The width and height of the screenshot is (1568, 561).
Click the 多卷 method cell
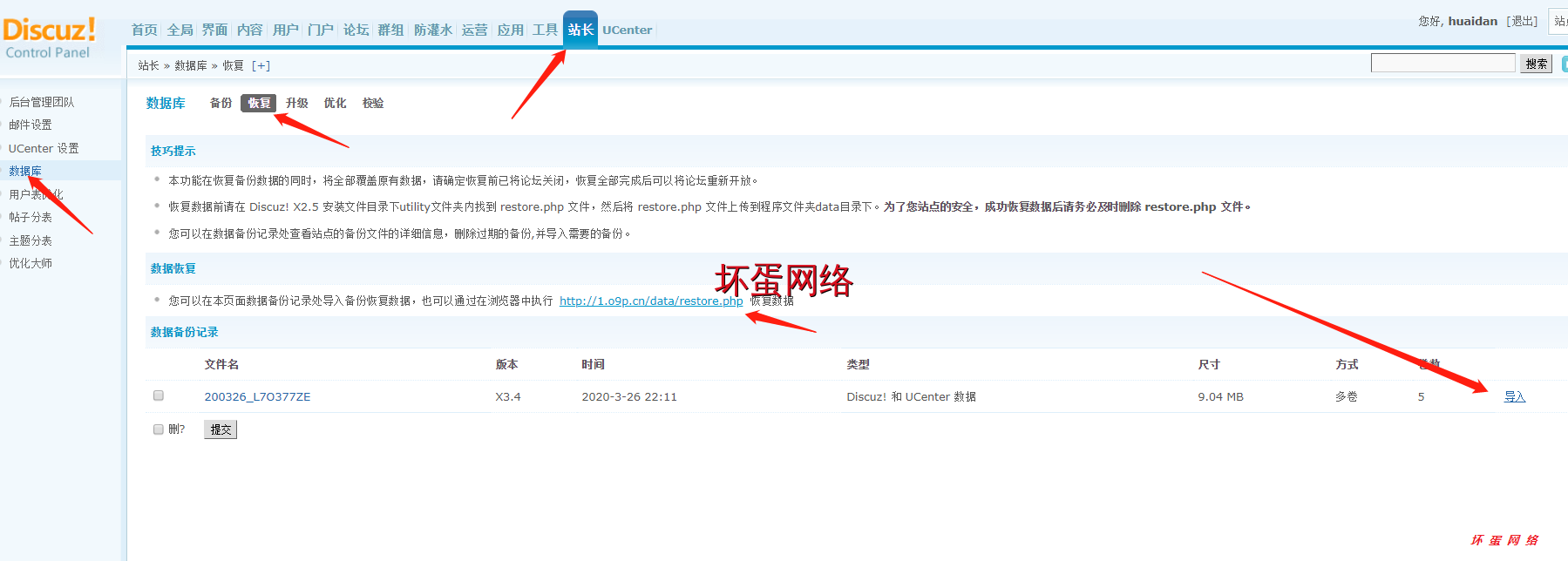[x=1347, y=396]
